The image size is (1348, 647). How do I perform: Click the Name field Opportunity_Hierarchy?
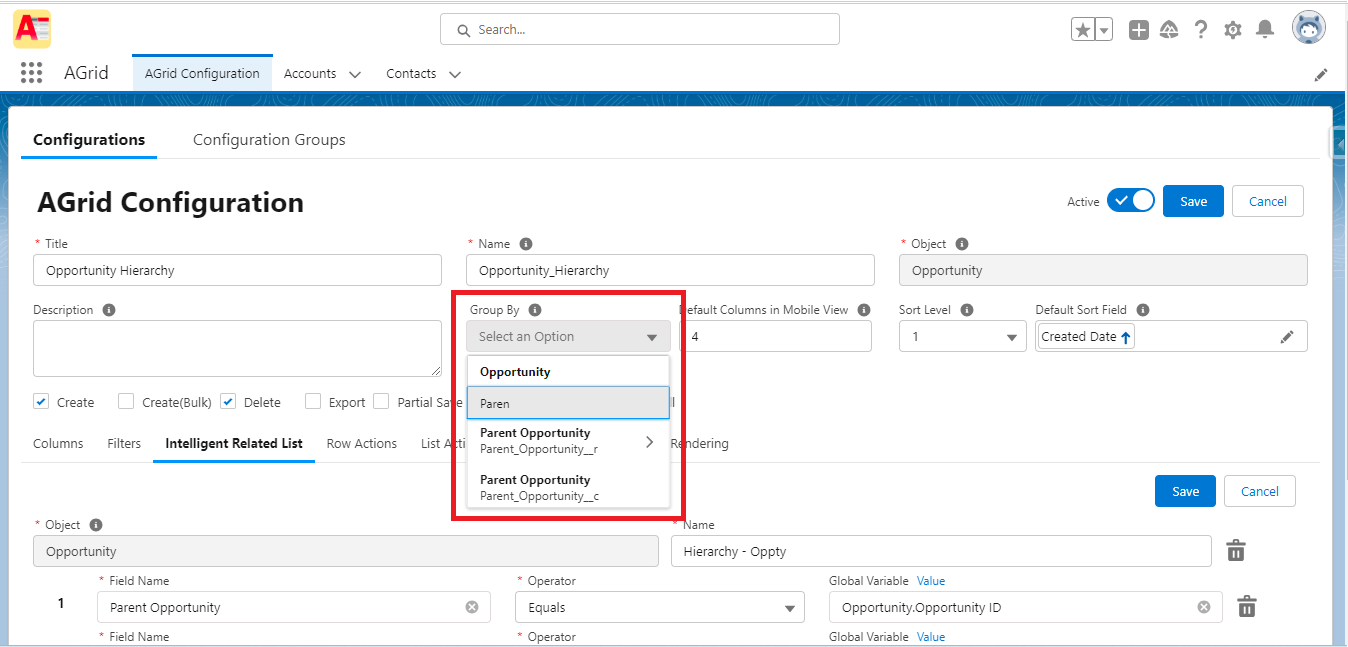[x=670, y=270]
